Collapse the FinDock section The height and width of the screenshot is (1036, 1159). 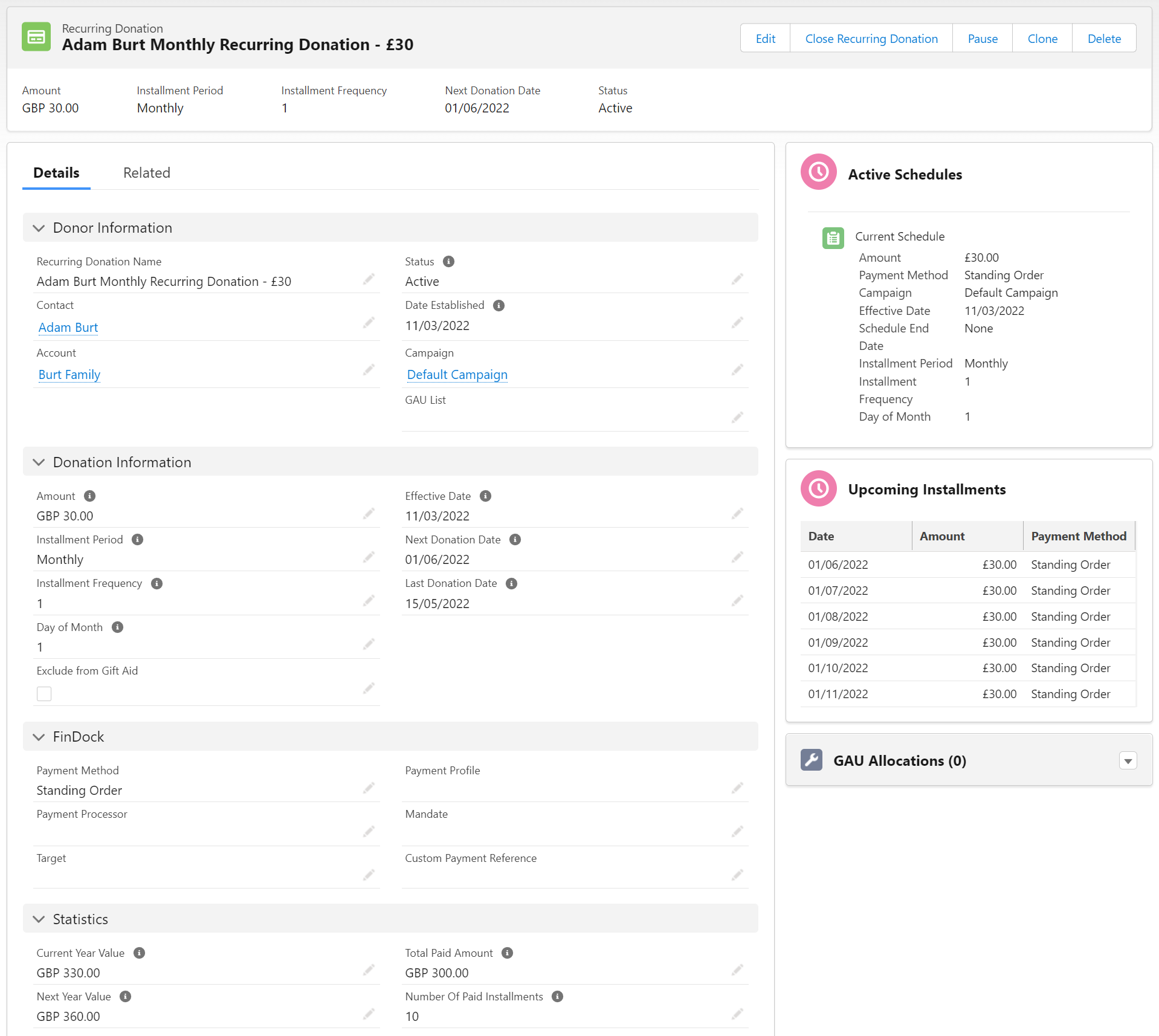click(39, 737)
